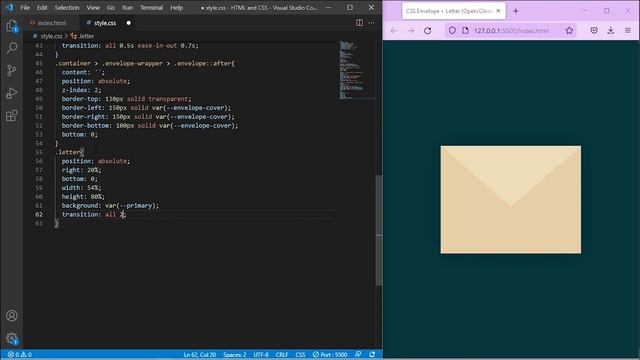Viewport: 640px width, 360px height.
Task: Click the envelope in the browser page
Action: (511, 200)
